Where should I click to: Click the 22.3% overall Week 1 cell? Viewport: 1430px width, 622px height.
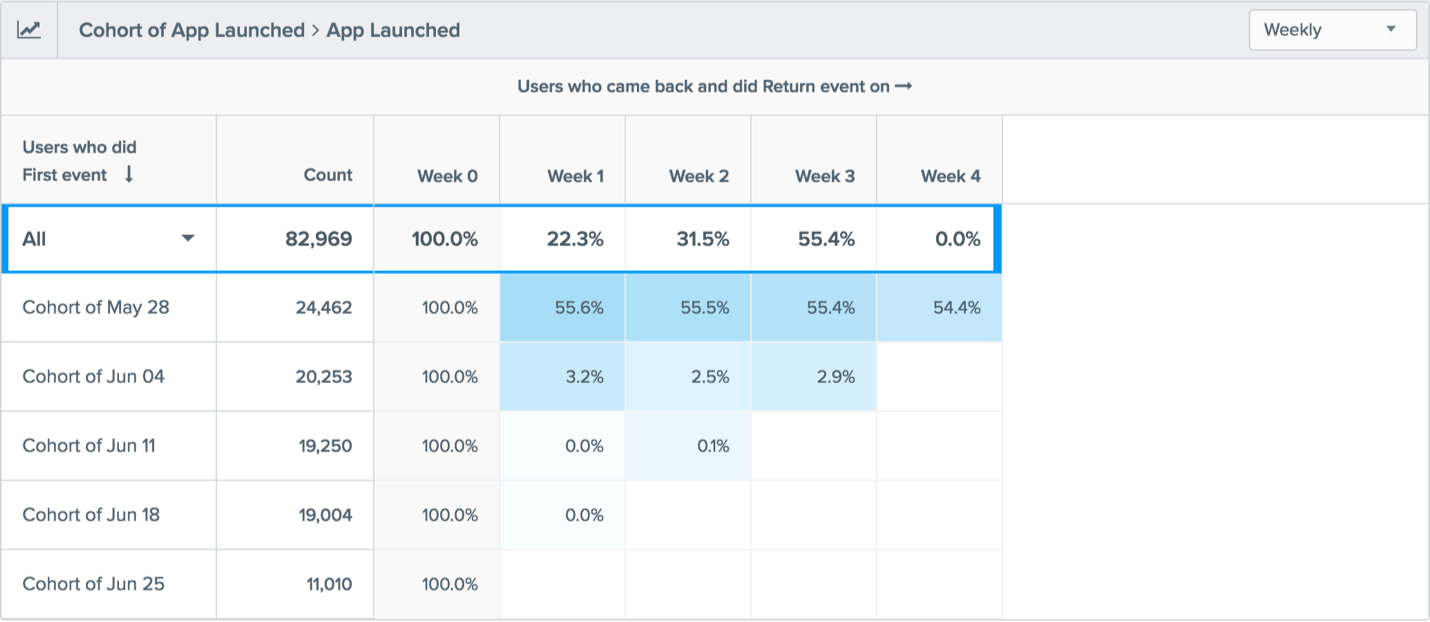(574, 239)
